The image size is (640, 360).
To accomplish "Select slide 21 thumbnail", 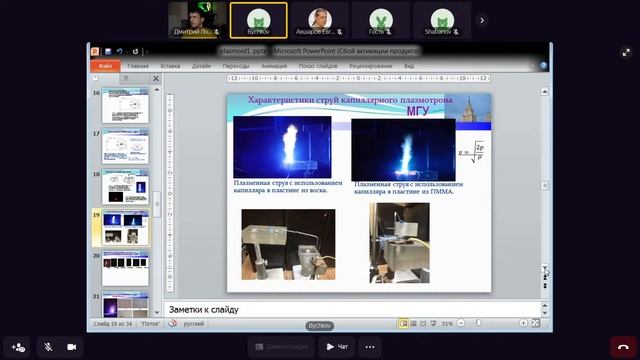I will click(125, 304).
